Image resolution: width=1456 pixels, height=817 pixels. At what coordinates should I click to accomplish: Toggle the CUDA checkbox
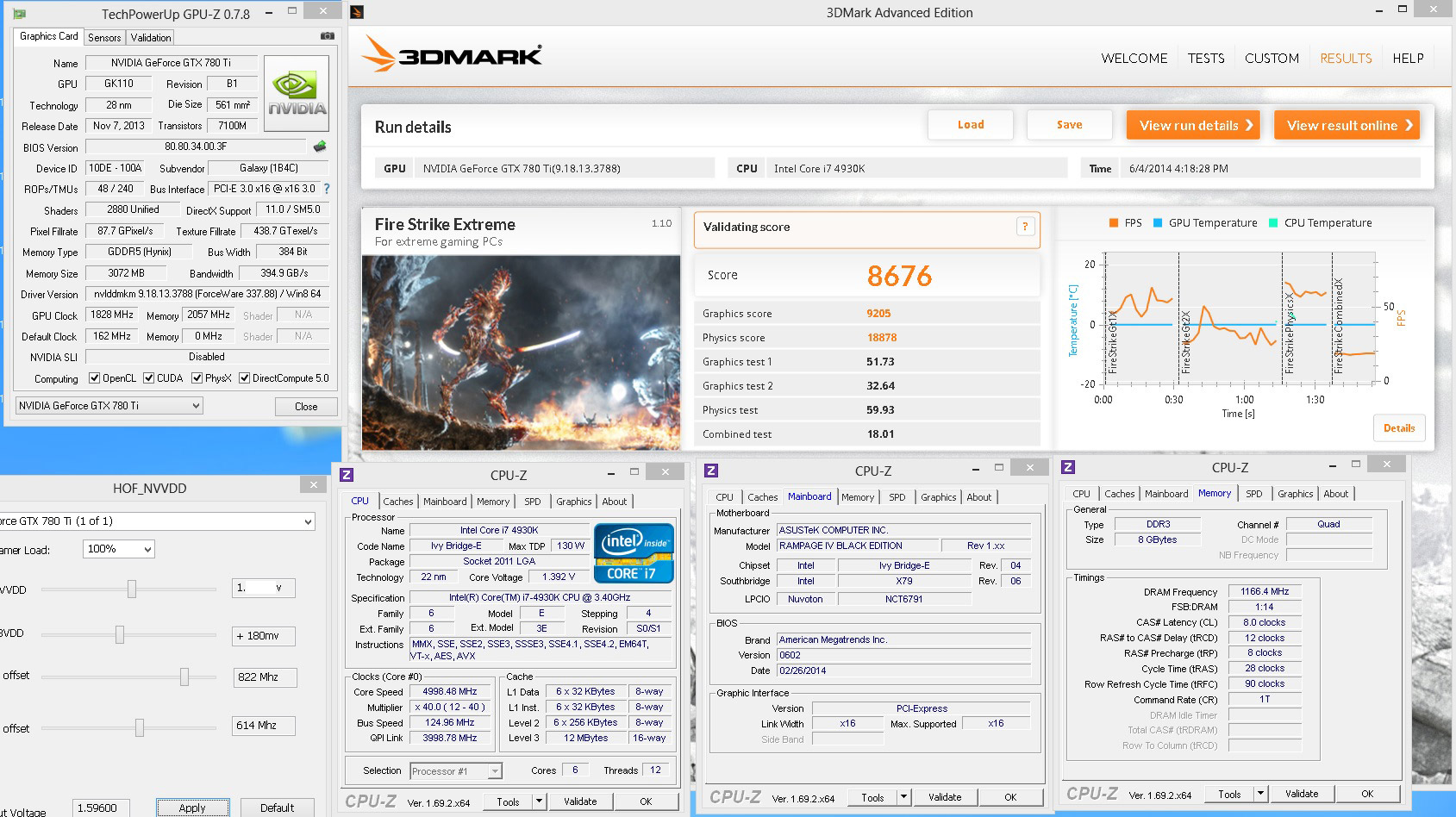(149, 378)
